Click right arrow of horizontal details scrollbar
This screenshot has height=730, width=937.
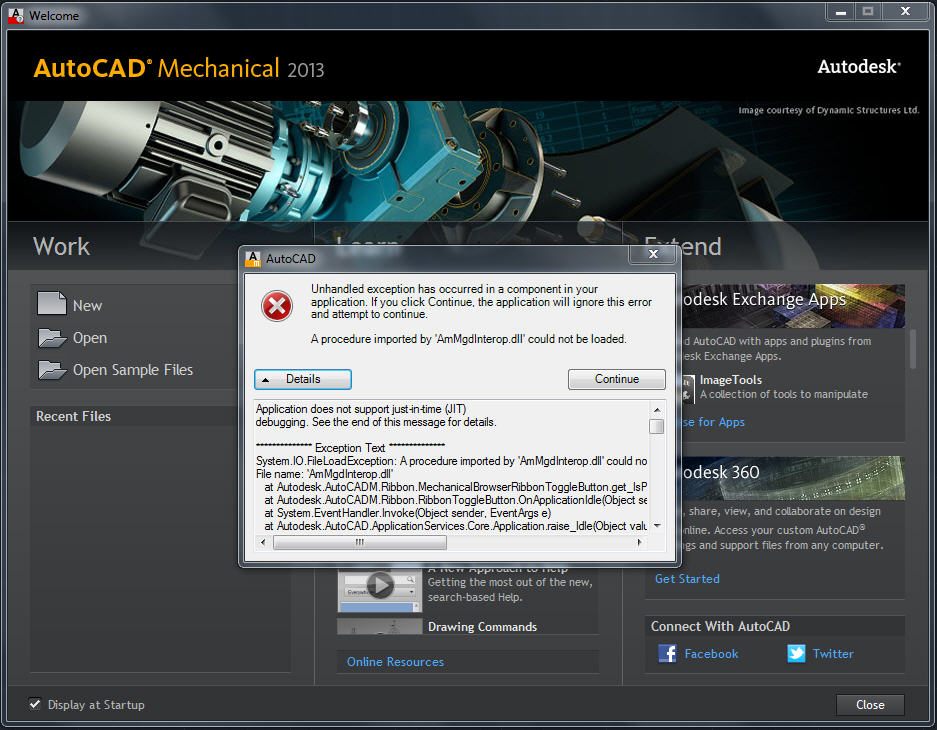click(639, 542)
